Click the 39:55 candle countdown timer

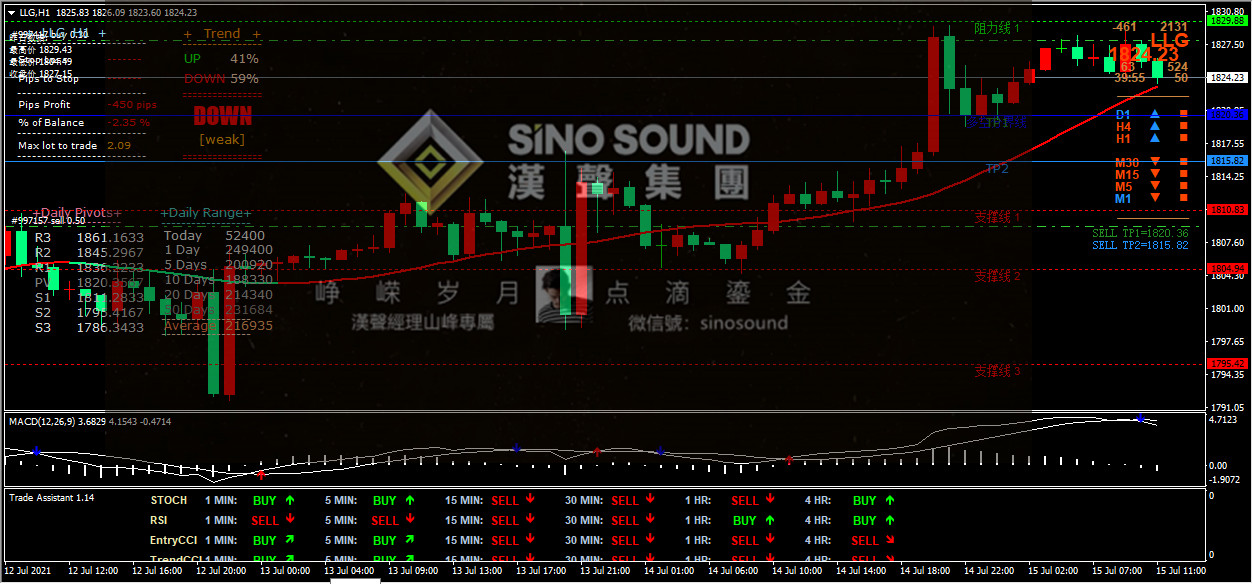1130,77
